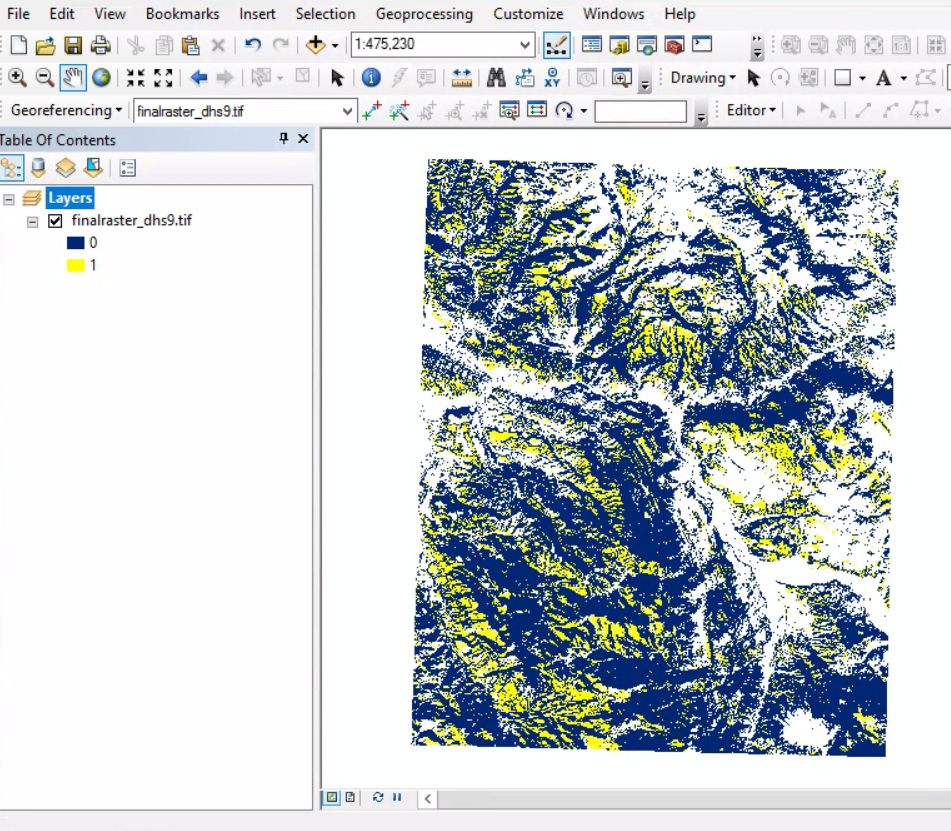Open the map scale dropdown
The image size is (951, 831).
pos(527,44)
